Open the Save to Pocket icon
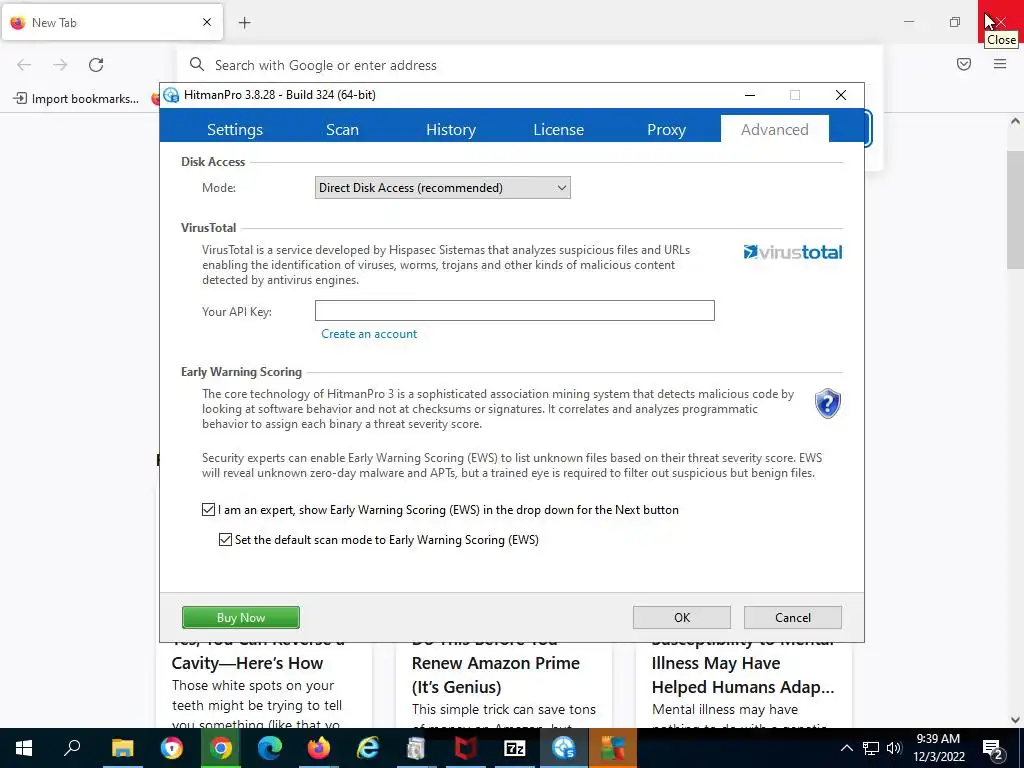Viewport: 1024px width, 768px height. pos(964,64)
